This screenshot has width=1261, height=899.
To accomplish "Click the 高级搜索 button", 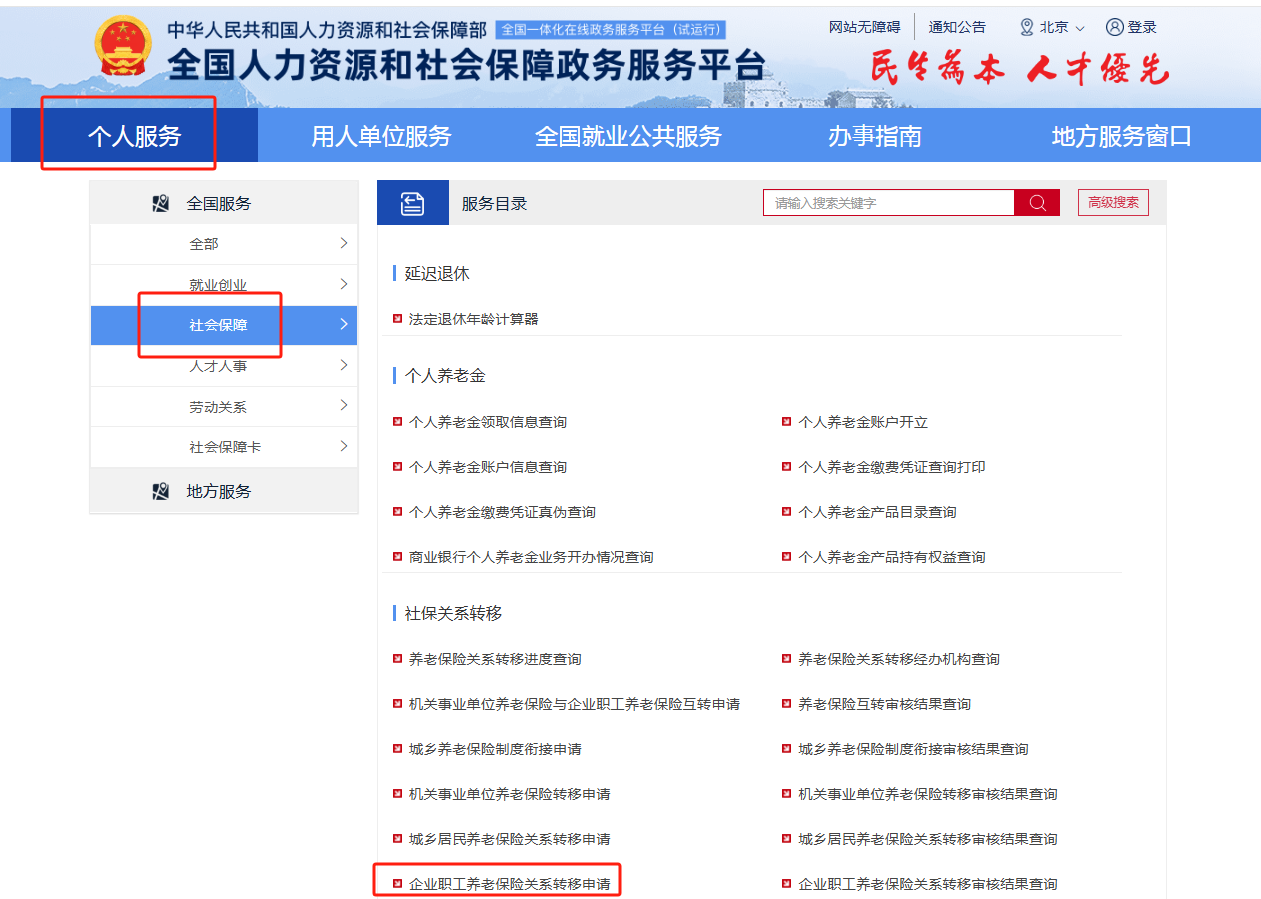I will [x=1113, y=203].
